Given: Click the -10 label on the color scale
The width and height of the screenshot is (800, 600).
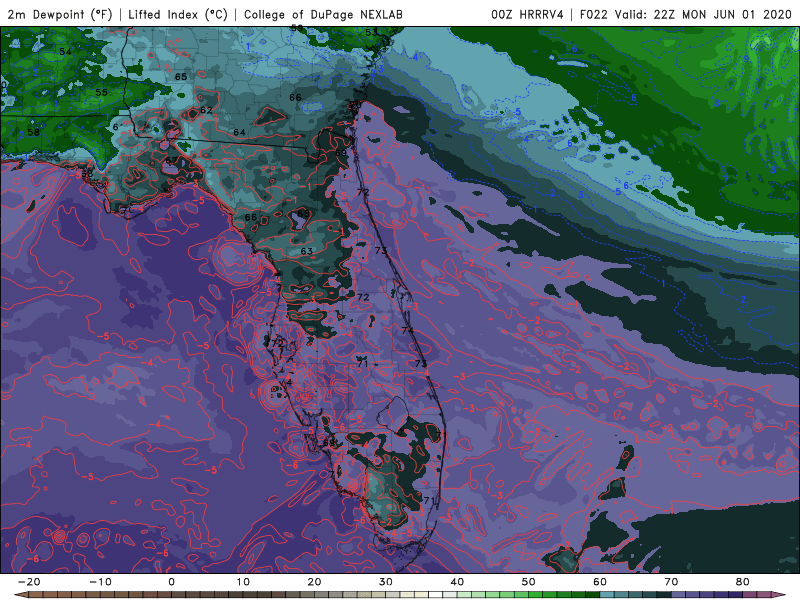Looking at the screenshot, I should click(x=100, y=582).
